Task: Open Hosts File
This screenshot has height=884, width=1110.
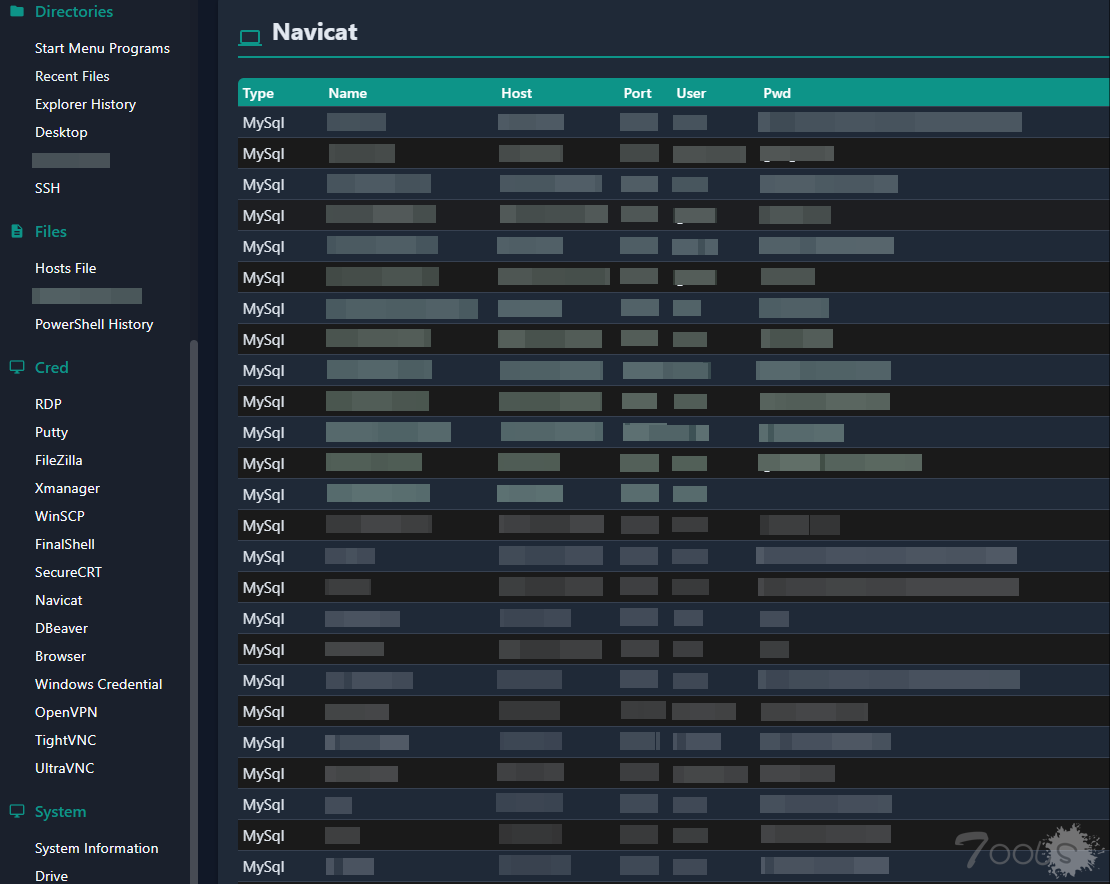Action: (65, 268)
